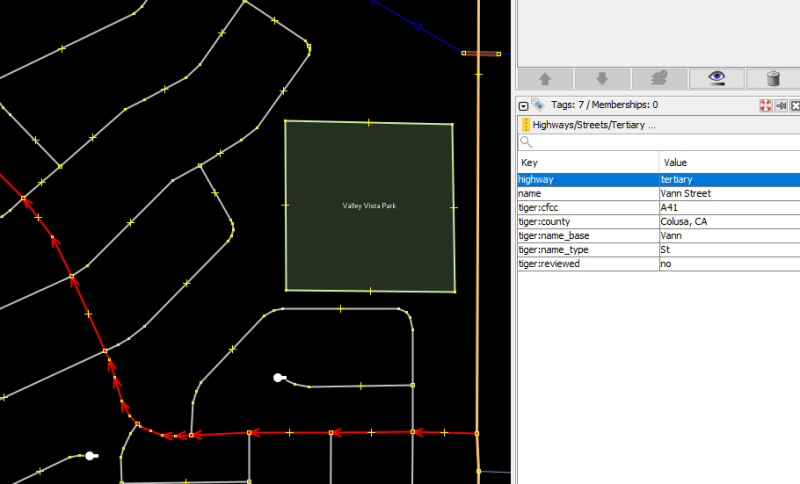Click the yellow tertiary road preset icon
Image resolution: width=800 pixels, height=484 pixels.
pyautogui.click(x=526, y=125)
